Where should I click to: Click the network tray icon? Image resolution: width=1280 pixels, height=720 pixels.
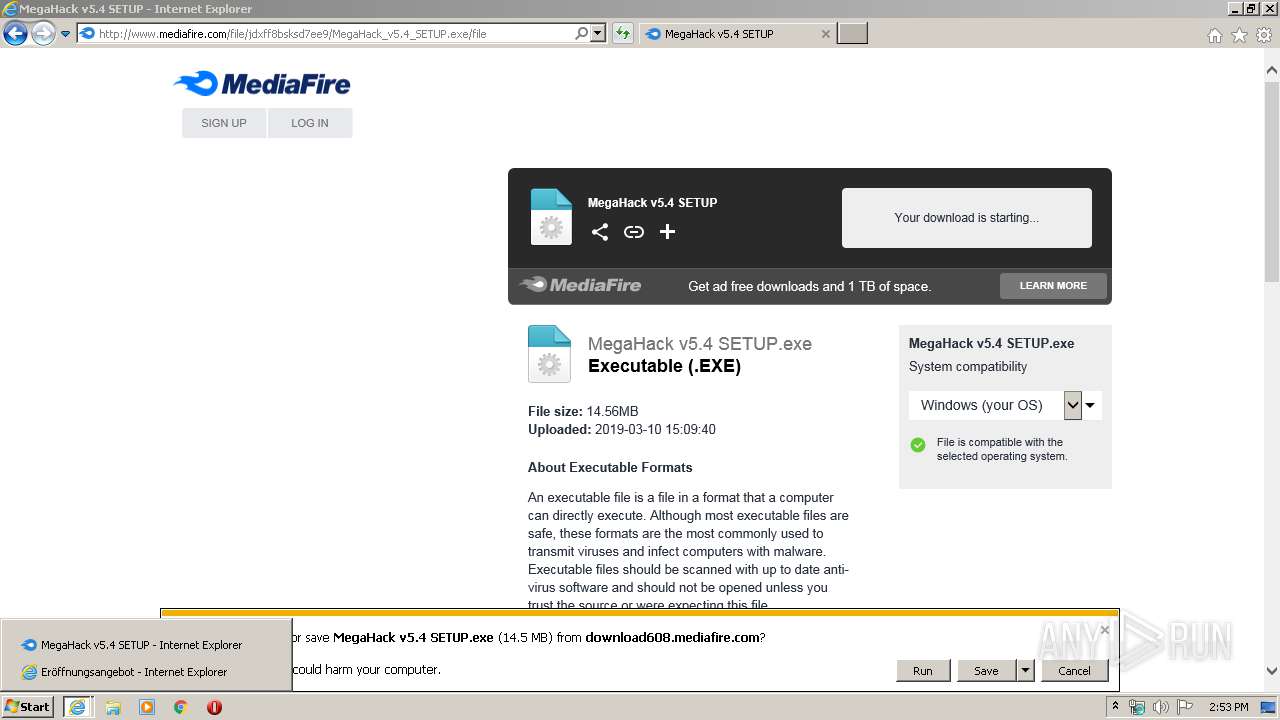(1138, 707)
